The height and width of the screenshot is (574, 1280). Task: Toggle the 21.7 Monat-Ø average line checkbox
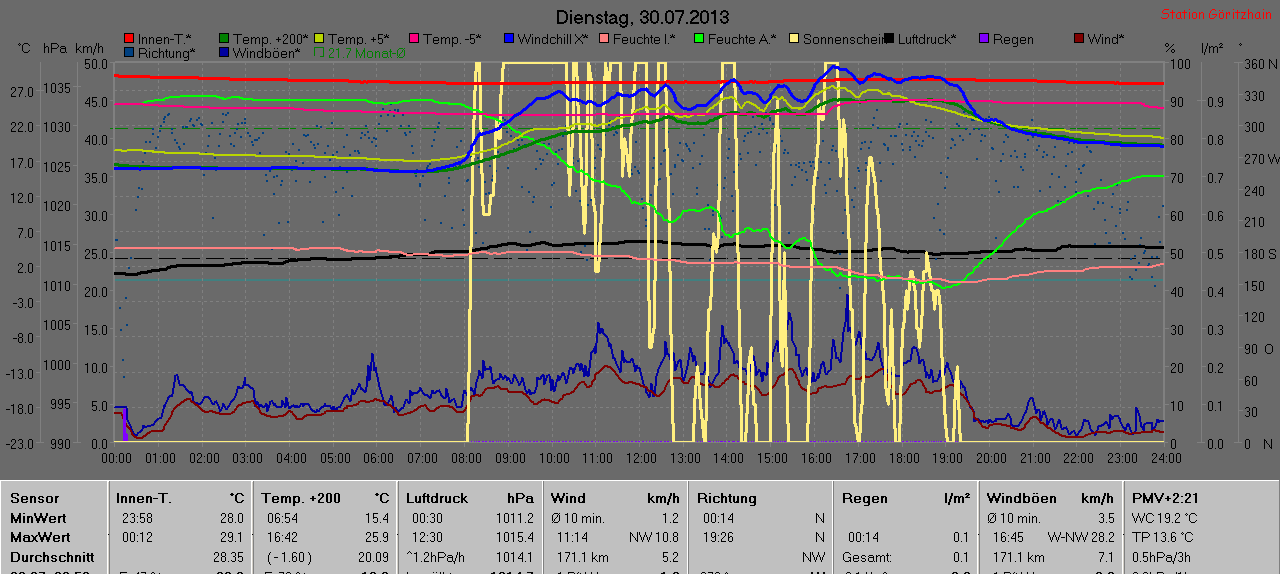point(320,53)
